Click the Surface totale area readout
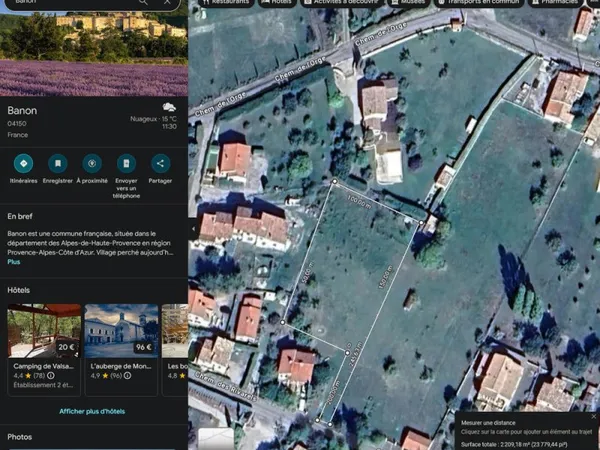The width and height of the screenshot is (600, 450). (514, 445)
